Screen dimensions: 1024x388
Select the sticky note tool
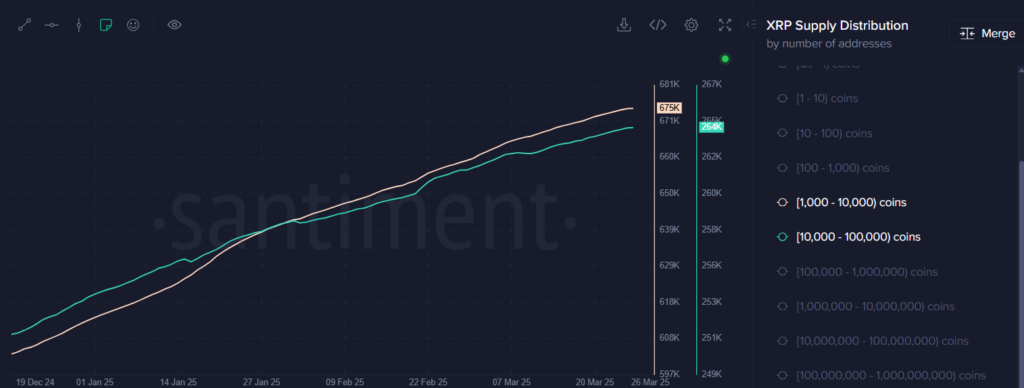(x=106, y=25)
